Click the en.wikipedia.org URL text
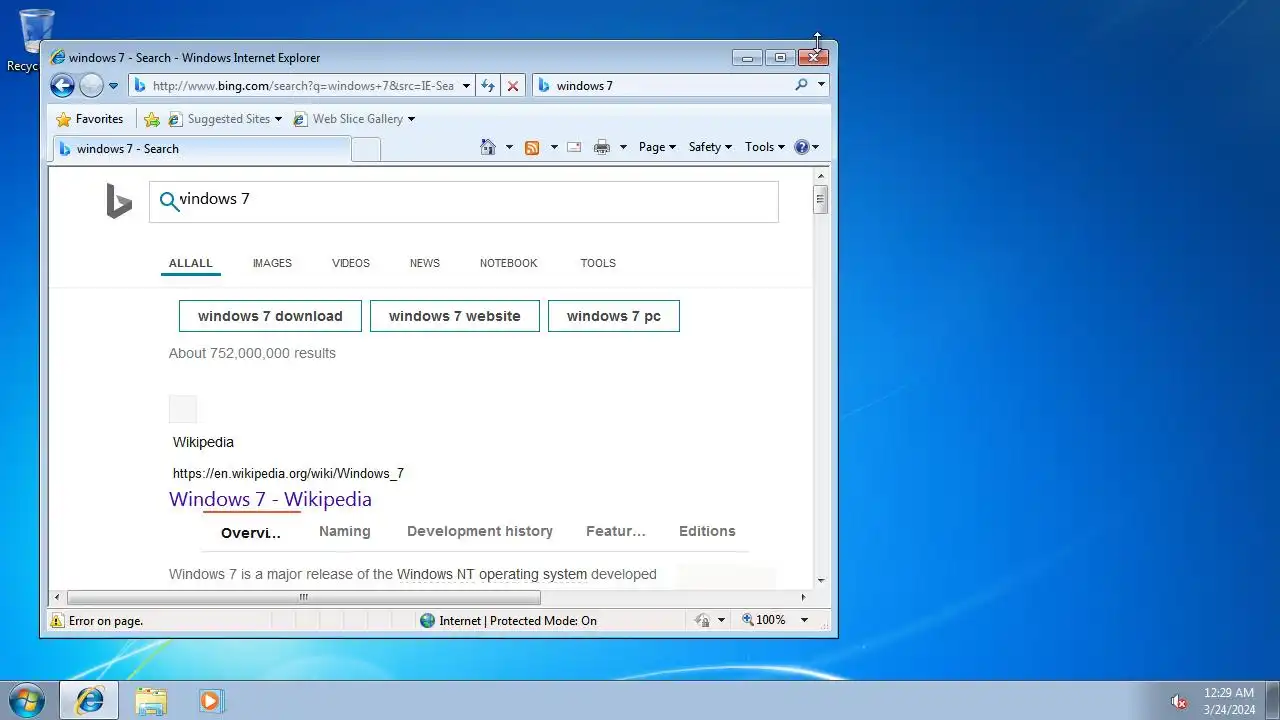1280x720 pixels. point(288,474)
